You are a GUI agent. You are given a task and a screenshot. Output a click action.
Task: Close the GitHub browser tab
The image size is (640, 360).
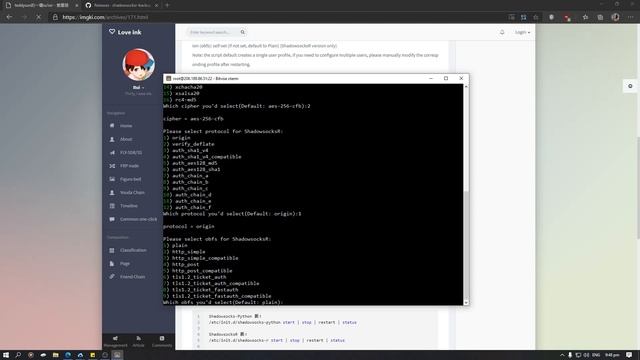pos(156,5)
